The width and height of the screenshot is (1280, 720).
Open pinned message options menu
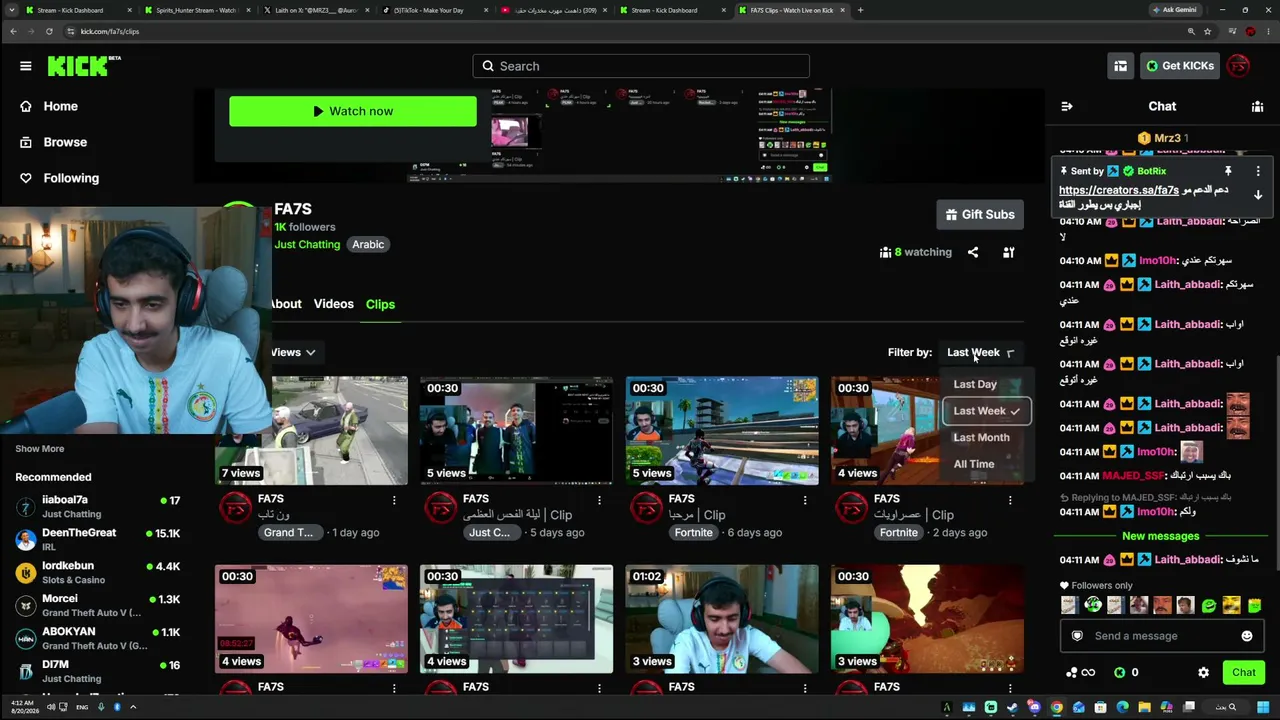1258,171
